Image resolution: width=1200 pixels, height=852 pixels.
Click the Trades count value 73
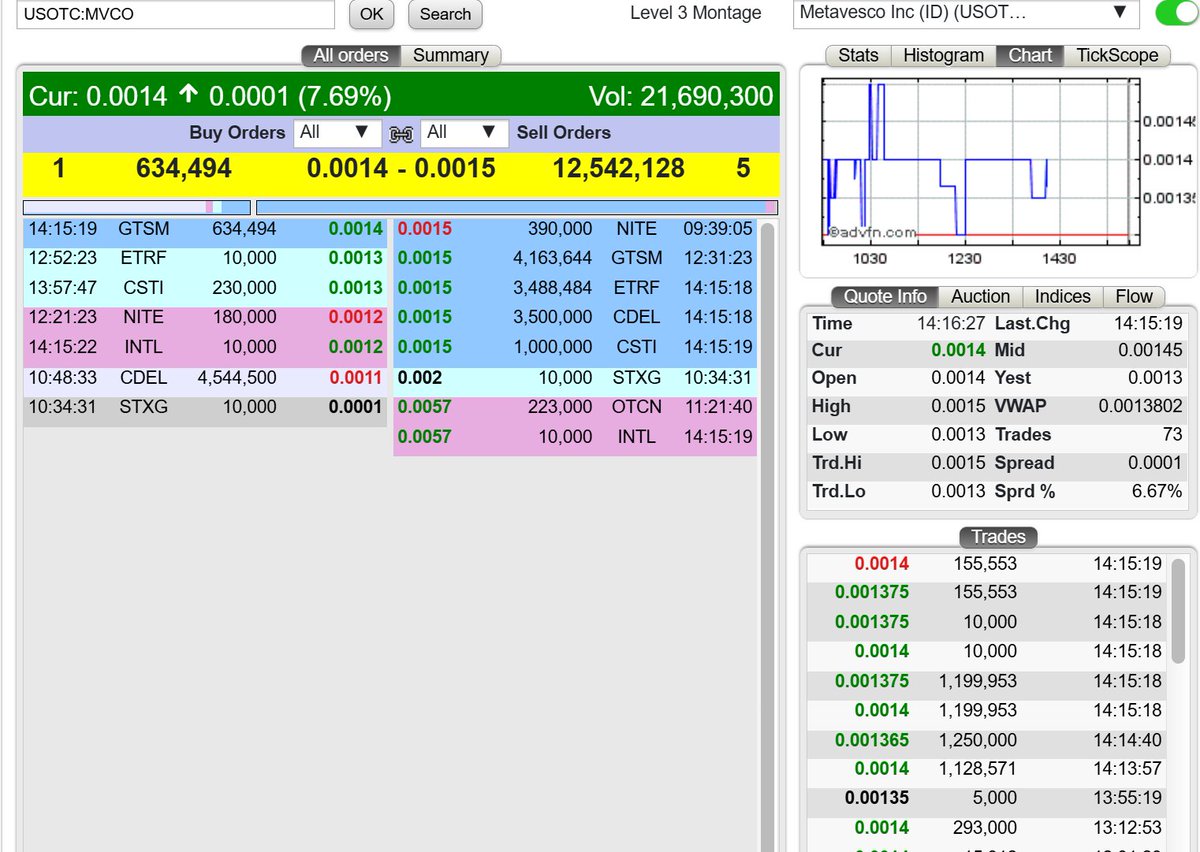pyautogui.click(x=1173, y=435)
